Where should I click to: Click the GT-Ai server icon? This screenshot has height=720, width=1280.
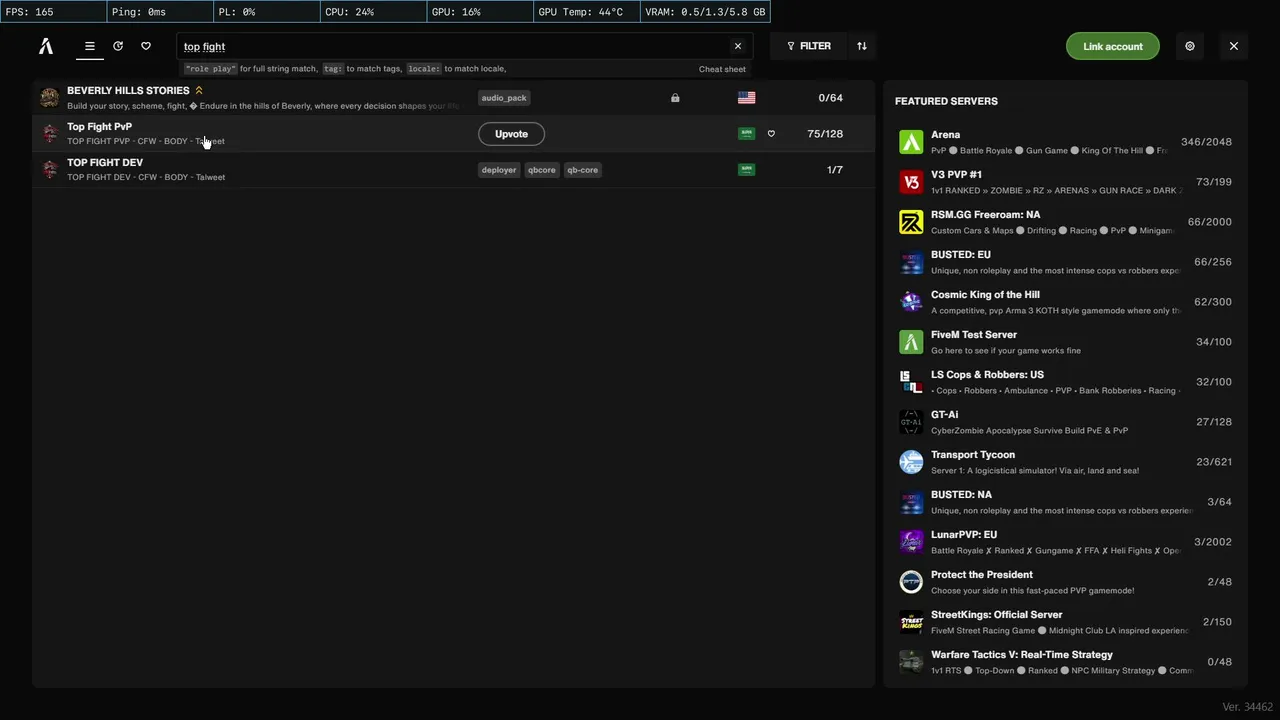(x=911, y=422)
